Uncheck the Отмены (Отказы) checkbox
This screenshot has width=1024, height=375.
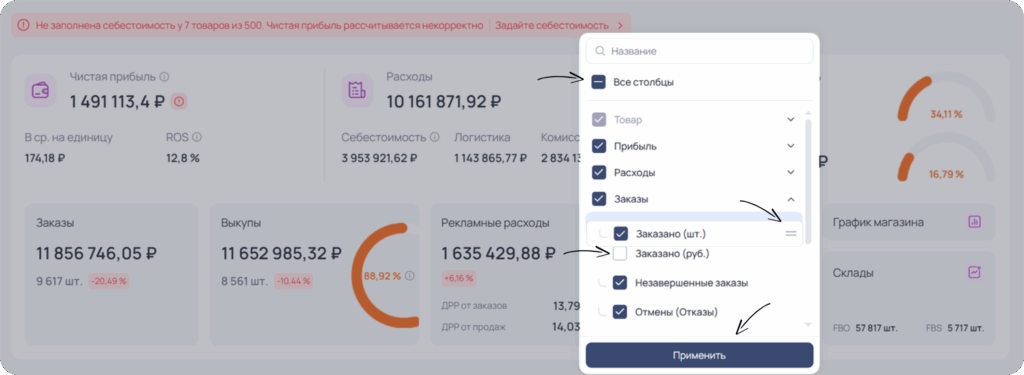(620, 312)
